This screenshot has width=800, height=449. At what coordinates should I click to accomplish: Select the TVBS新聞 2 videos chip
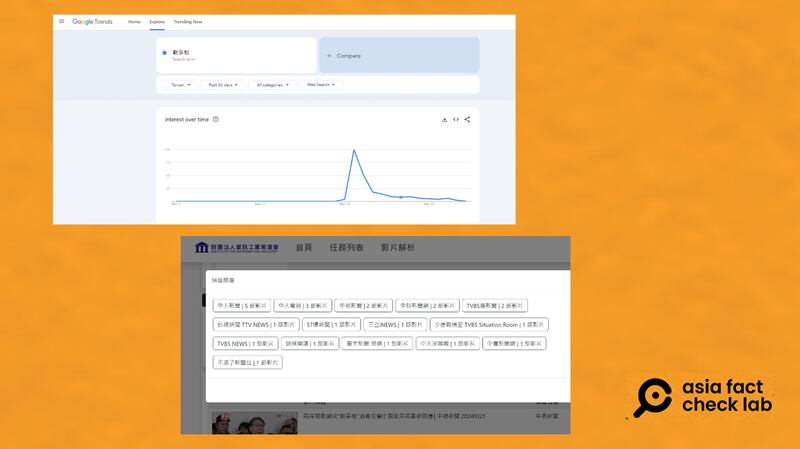pos(495,305)
